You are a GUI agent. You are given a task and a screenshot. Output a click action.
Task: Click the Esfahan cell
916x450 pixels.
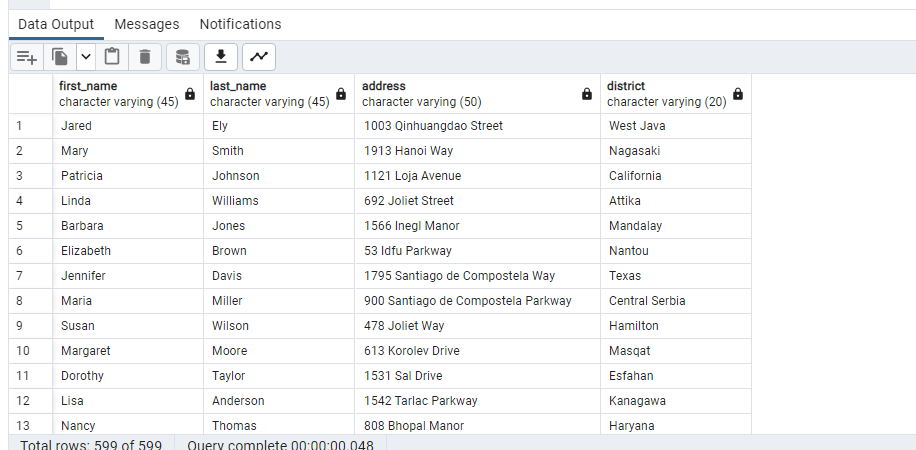pyautogui.click(x=676, y=376)
